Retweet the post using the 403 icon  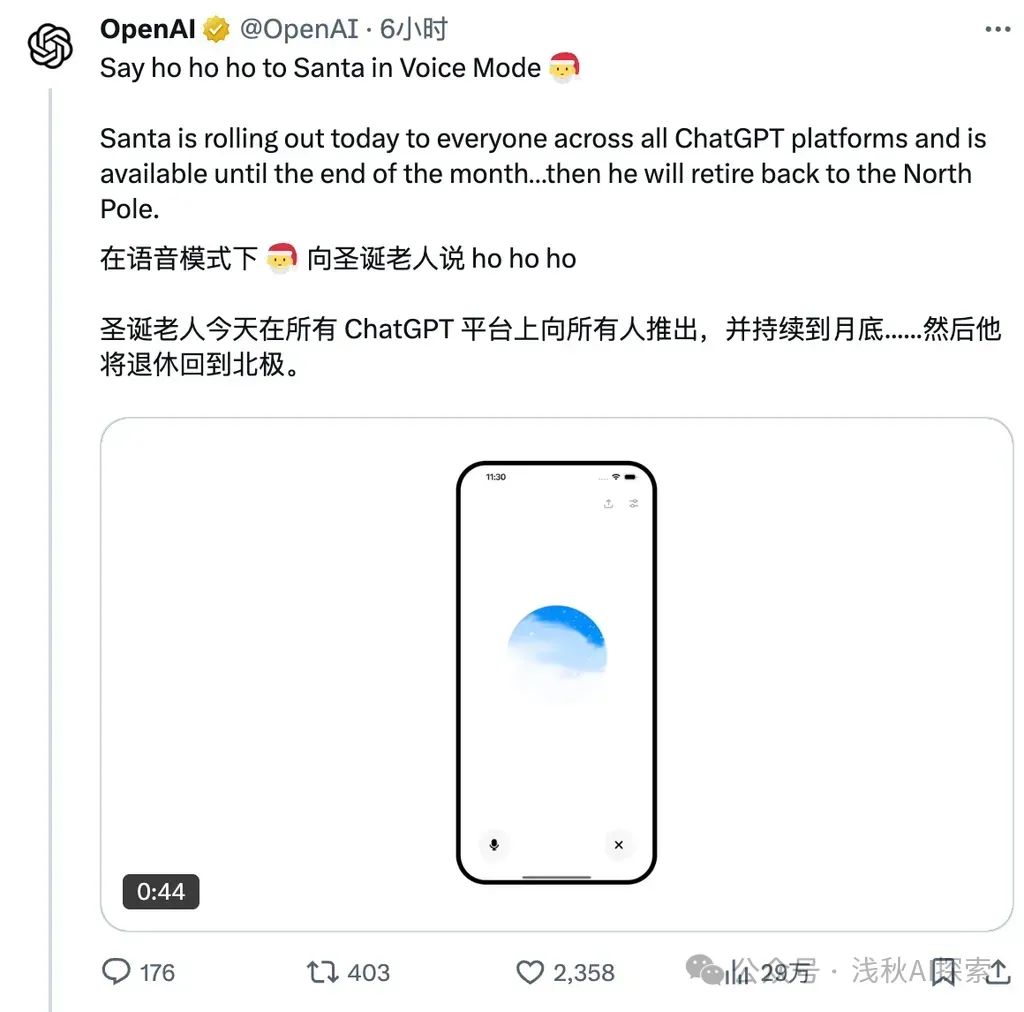(323, 972)
